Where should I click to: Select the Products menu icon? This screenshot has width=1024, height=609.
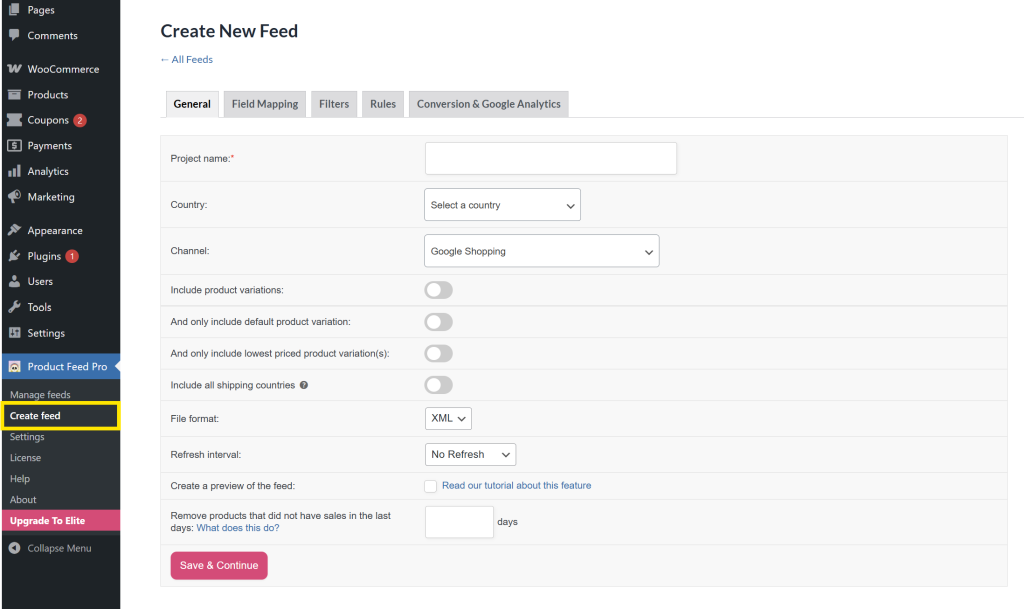click(12, 94)
